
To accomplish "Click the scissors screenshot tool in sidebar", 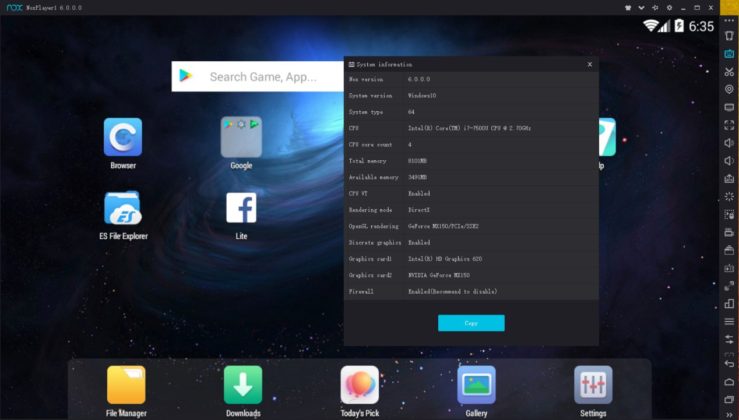I will tap(729, 71).
